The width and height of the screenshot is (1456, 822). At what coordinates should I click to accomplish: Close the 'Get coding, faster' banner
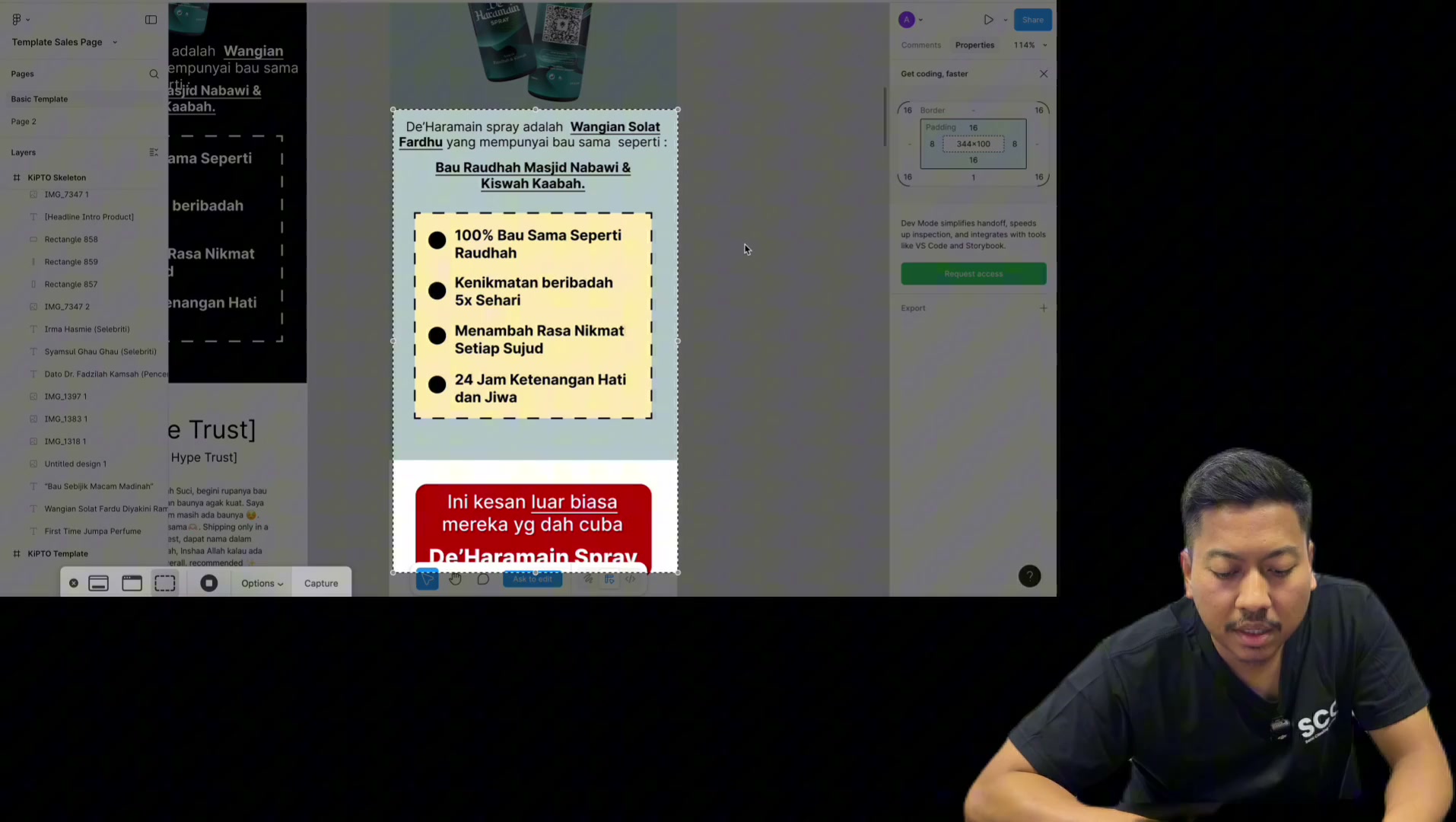[1044, 74]
